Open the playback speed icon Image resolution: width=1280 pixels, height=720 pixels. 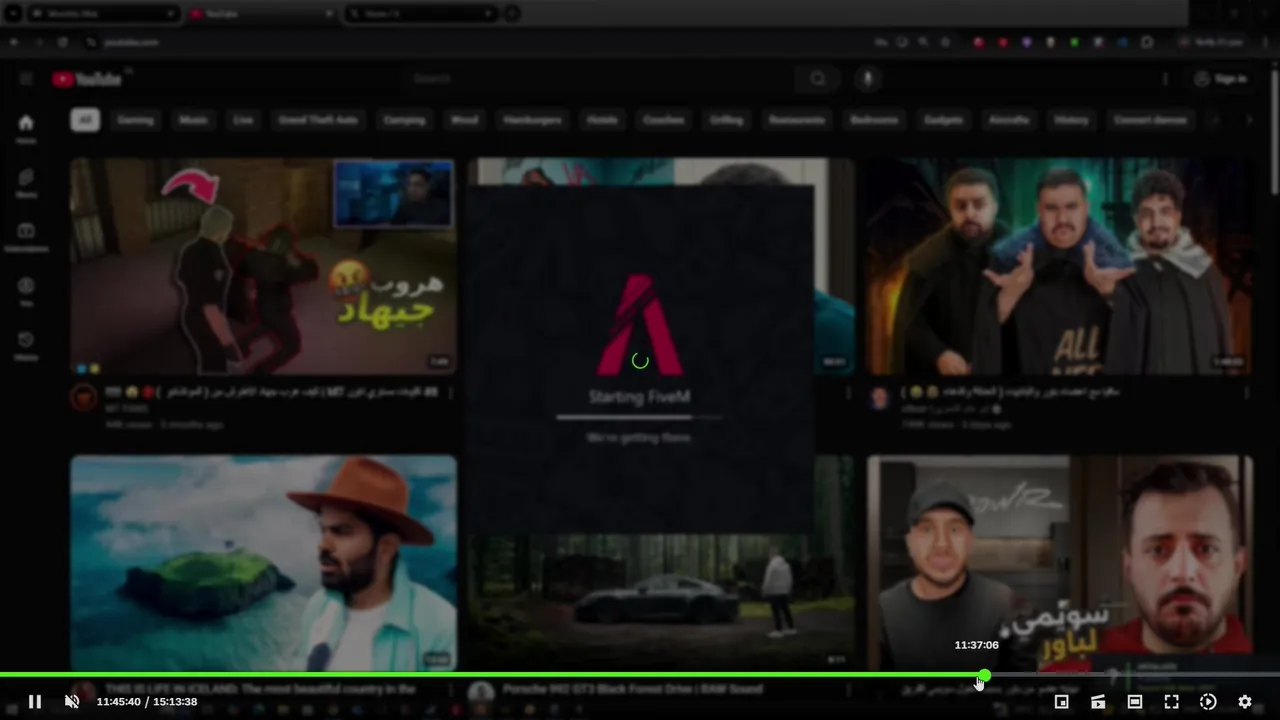click(x=1208, y=702)
